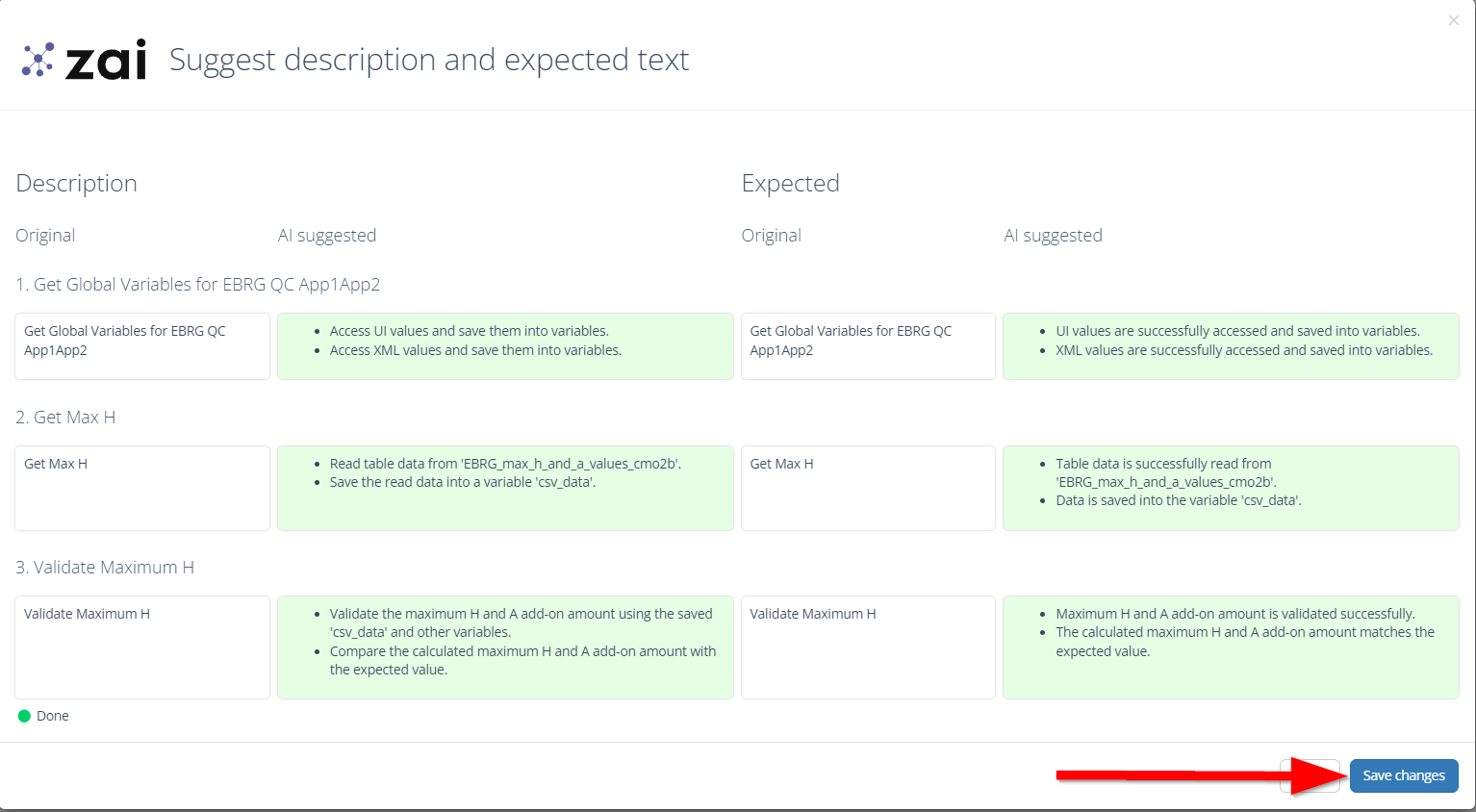1476x812 pixels.
Task: Click original description field 'Validate Maximum H'
Action: (142, 647)
